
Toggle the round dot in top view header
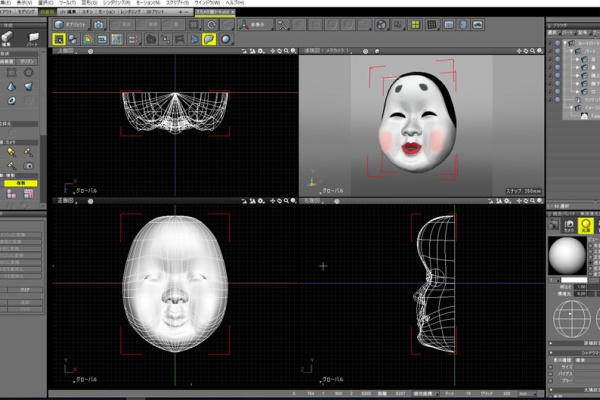coord(90,51)
